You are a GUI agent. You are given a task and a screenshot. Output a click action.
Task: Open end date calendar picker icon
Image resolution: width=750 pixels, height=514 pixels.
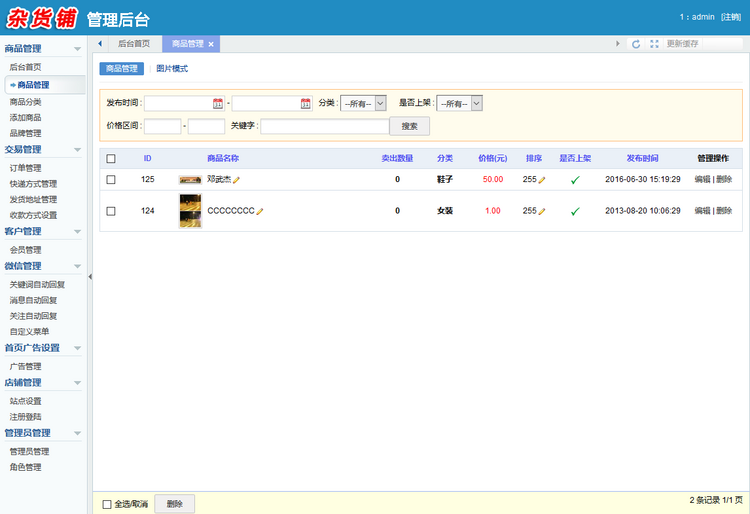pyautogui.click(x=306, y=103)
